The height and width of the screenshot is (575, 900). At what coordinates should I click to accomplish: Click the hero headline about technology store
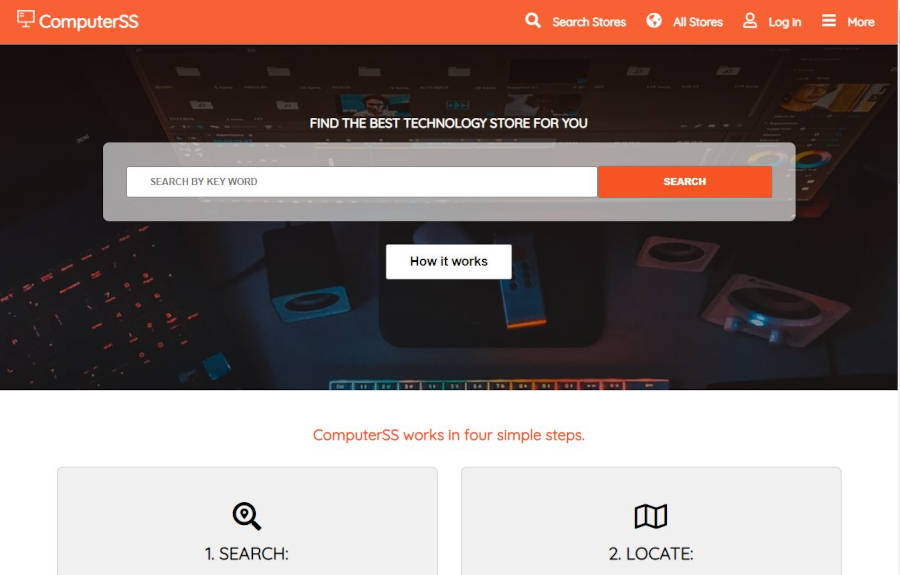[448, 123]
